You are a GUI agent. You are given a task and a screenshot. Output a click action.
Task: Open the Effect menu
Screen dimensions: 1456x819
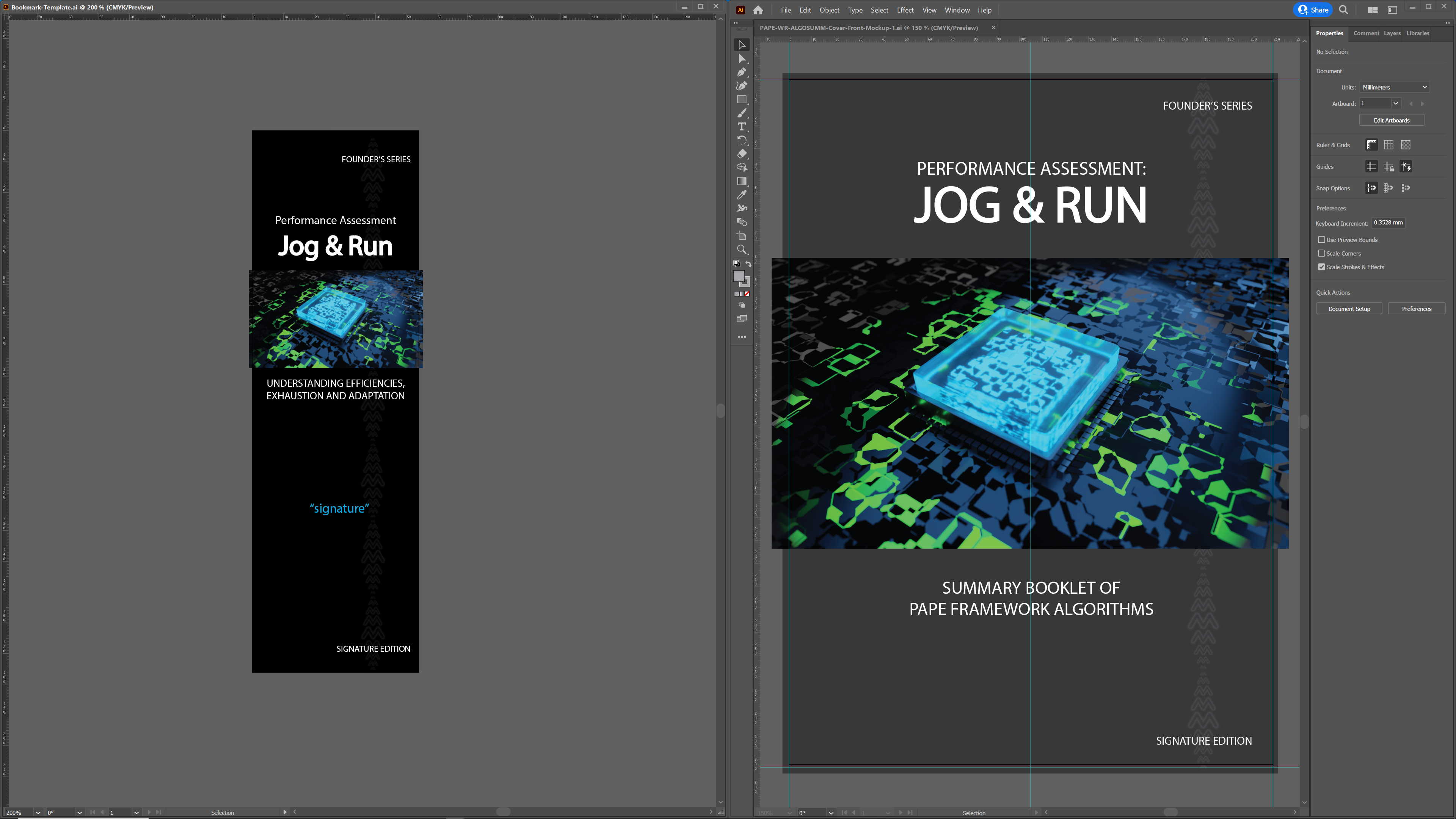pos(905,10)
